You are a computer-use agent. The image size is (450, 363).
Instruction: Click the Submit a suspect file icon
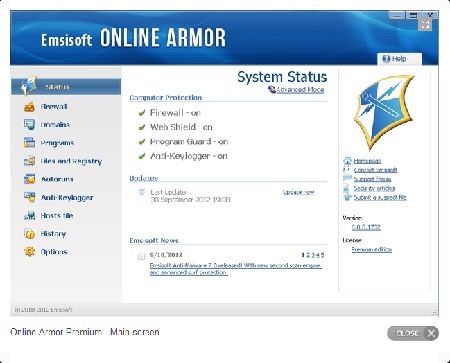347,197
